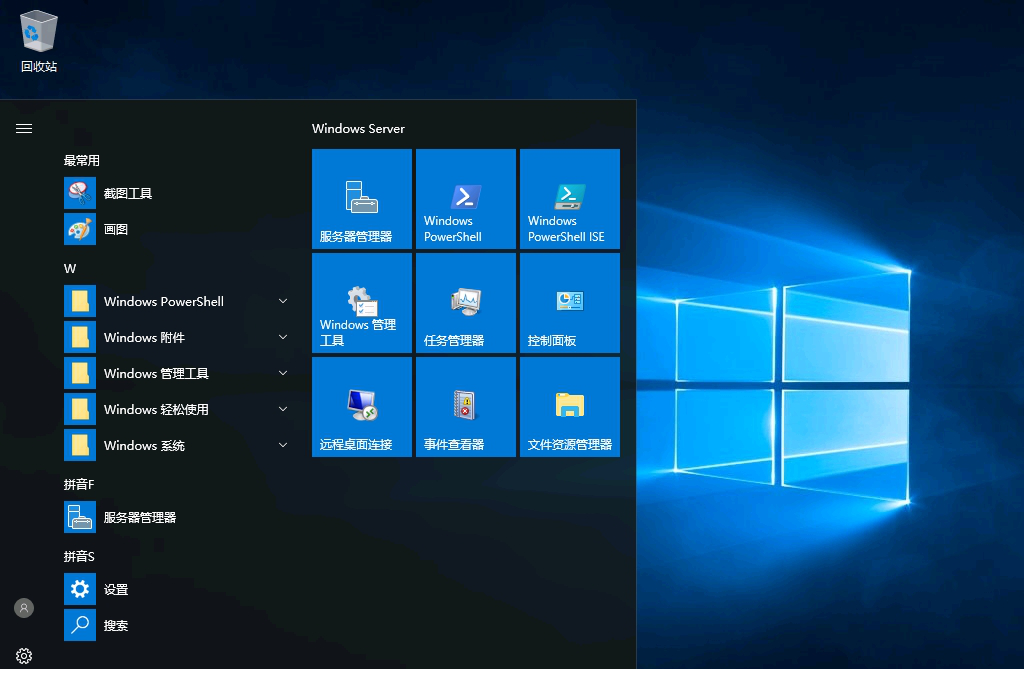Open 搜索 in the app list

[x=176, y=625]
